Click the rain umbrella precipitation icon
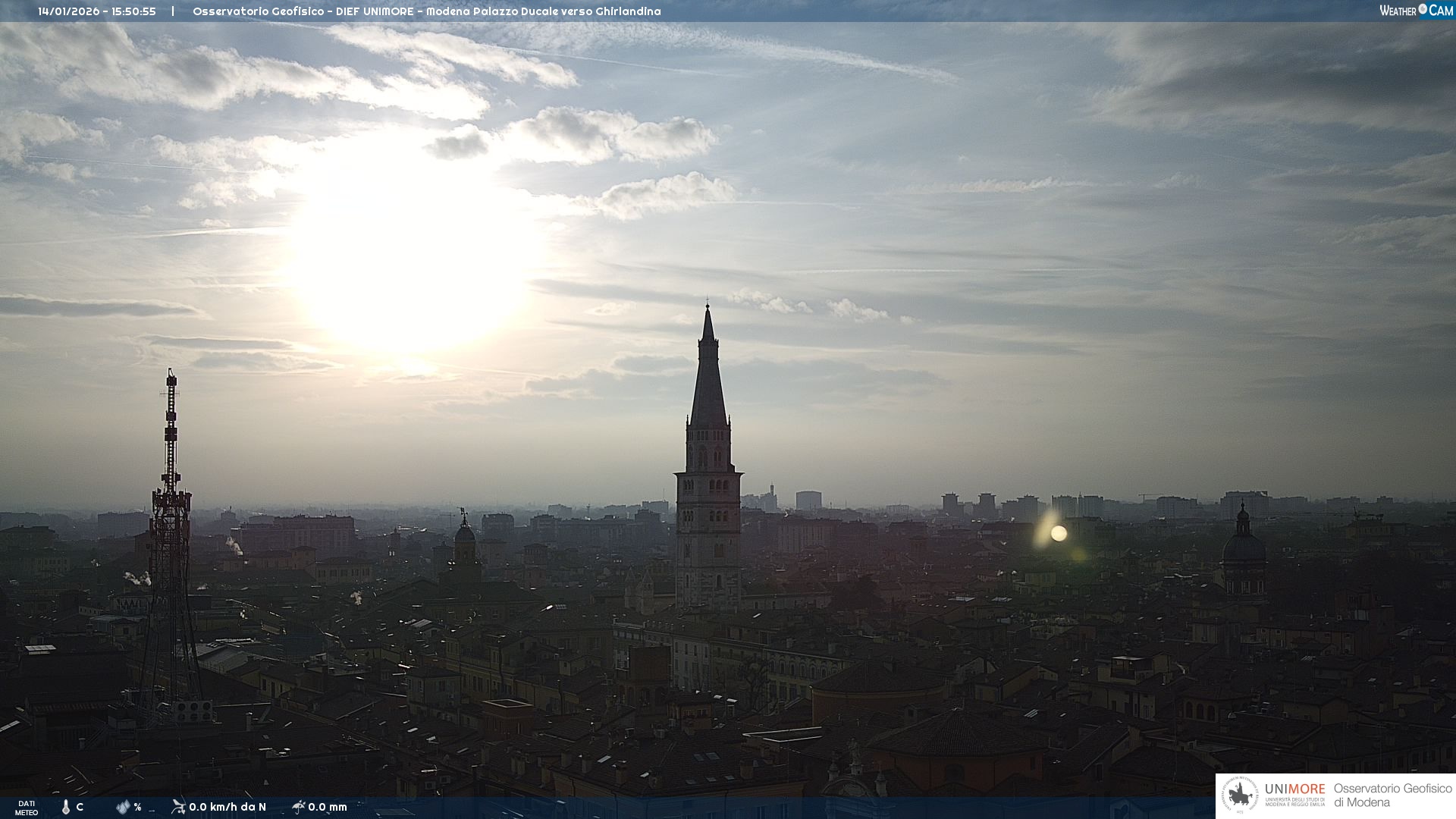Screen dimensions: 1456x819 click(x=299, y=807)
